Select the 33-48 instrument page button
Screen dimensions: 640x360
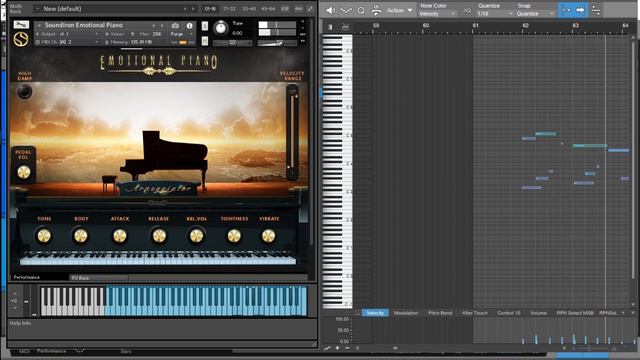(249, 9)
